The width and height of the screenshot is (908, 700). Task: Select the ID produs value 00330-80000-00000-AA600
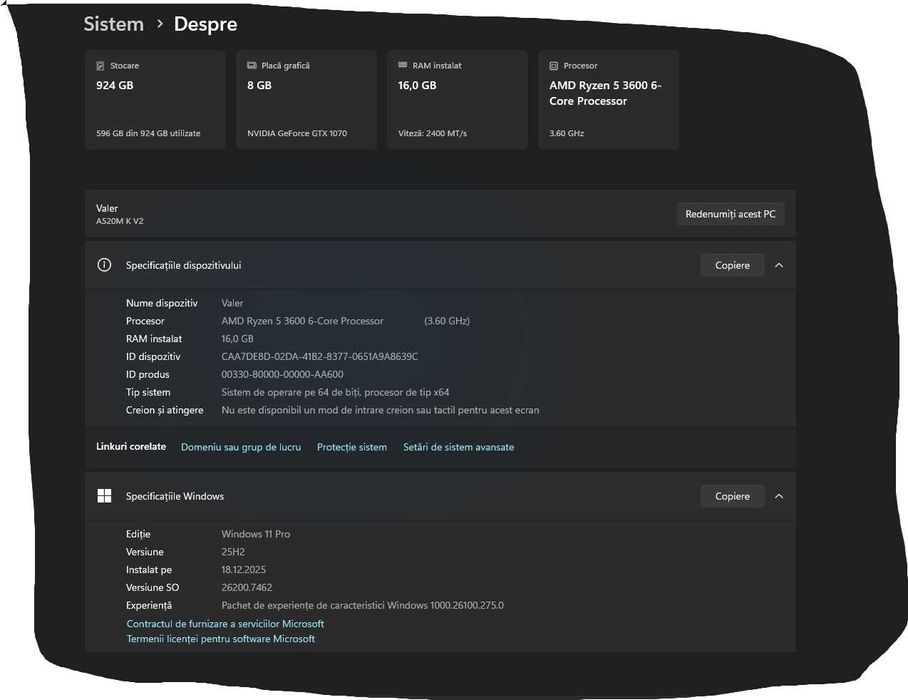[x=282, y=375]
